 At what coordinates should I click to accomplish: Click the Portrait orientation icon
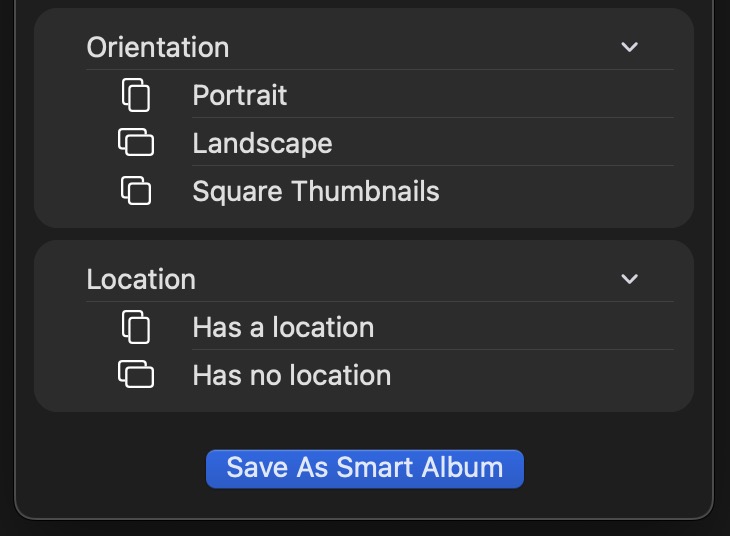tap(136, 95)
